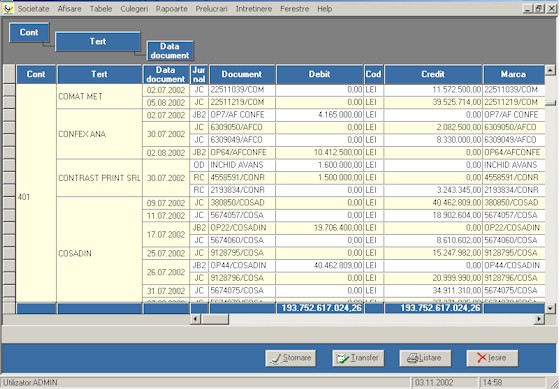Screen dimensions: 560x389
Task: Click the Jurnal column header
Action: click(x=199, y=74)
